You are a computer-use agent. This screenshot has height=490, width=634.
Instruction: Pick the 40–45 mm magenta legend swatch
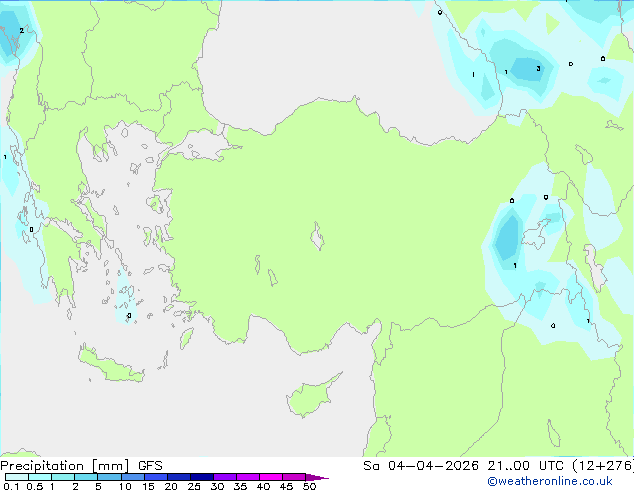point(271,477)
